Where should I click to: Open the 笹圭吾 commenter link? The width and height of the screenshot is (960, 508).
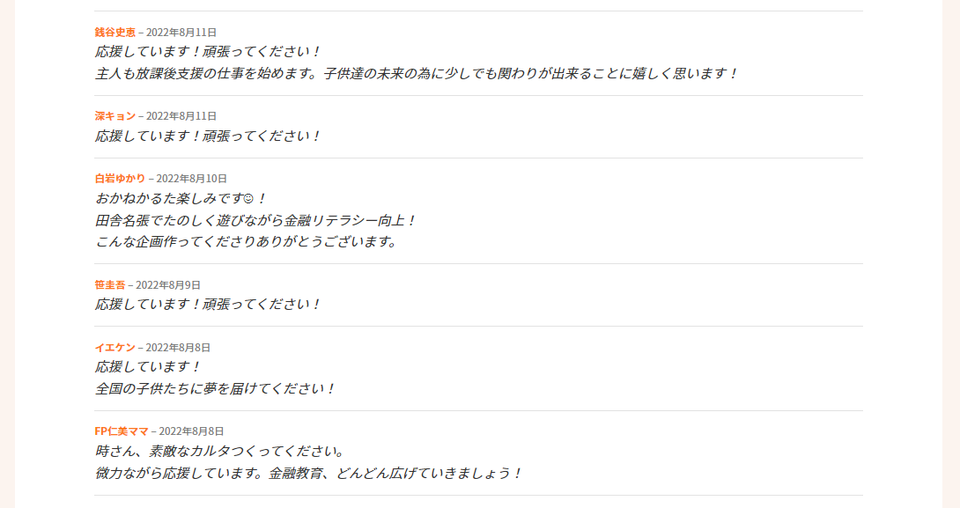click(110, 285)
